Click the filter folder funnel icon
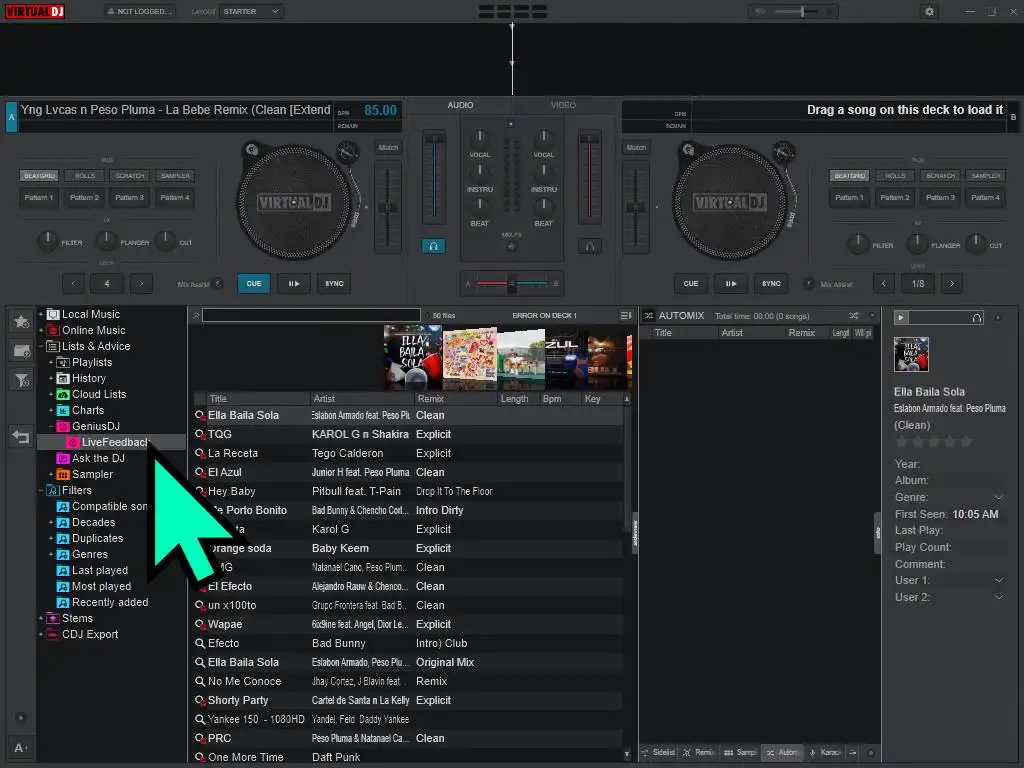Screen dimensions: 1024x768 22,380
